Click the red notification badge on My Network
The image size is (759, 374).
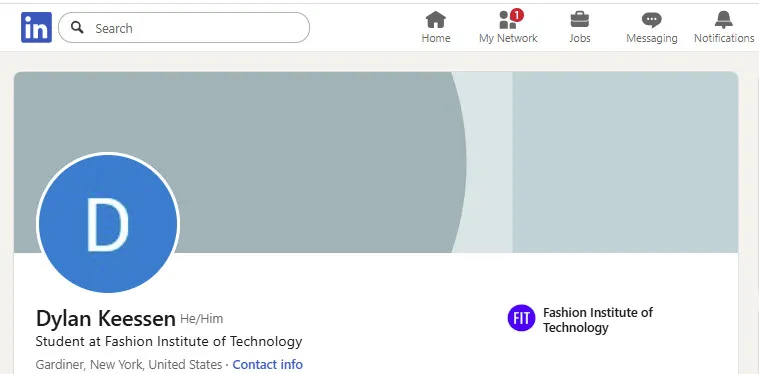click(x=517, y=15)
